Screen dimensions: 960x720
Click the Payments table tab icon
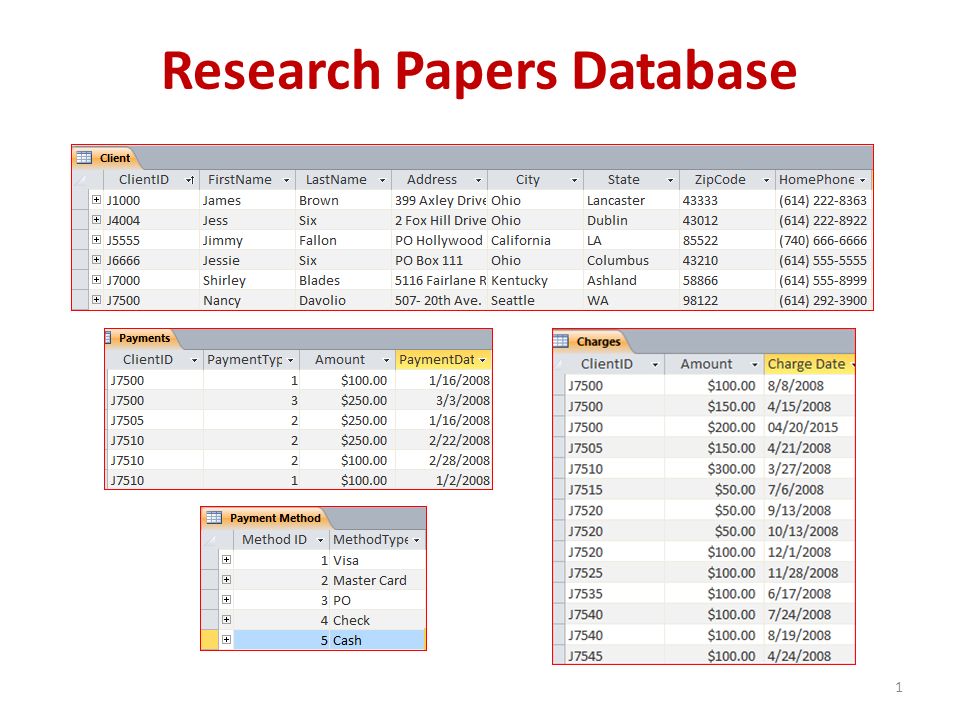click(x=108, y=338)
